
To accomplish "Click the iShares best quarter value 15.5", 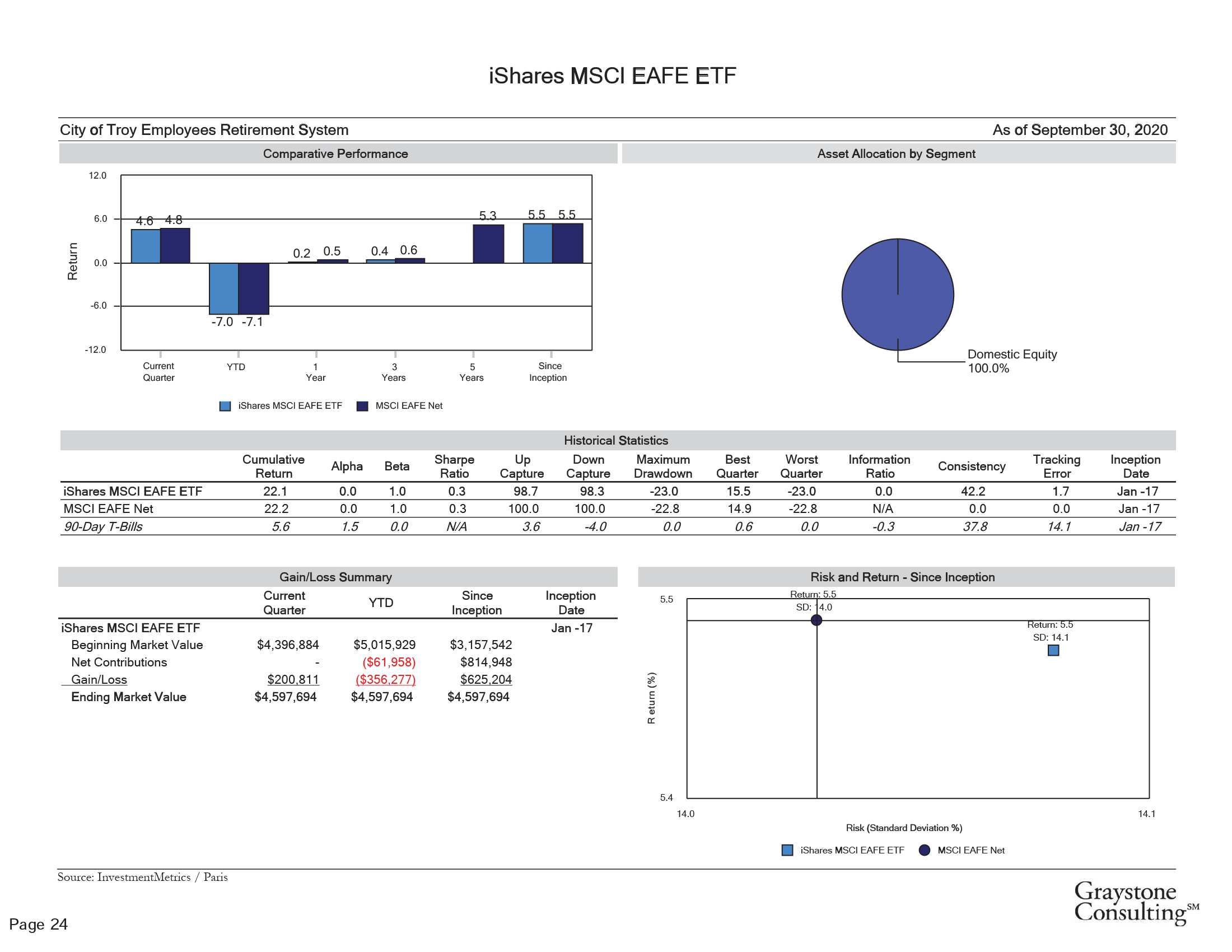I will click(739, 491).
